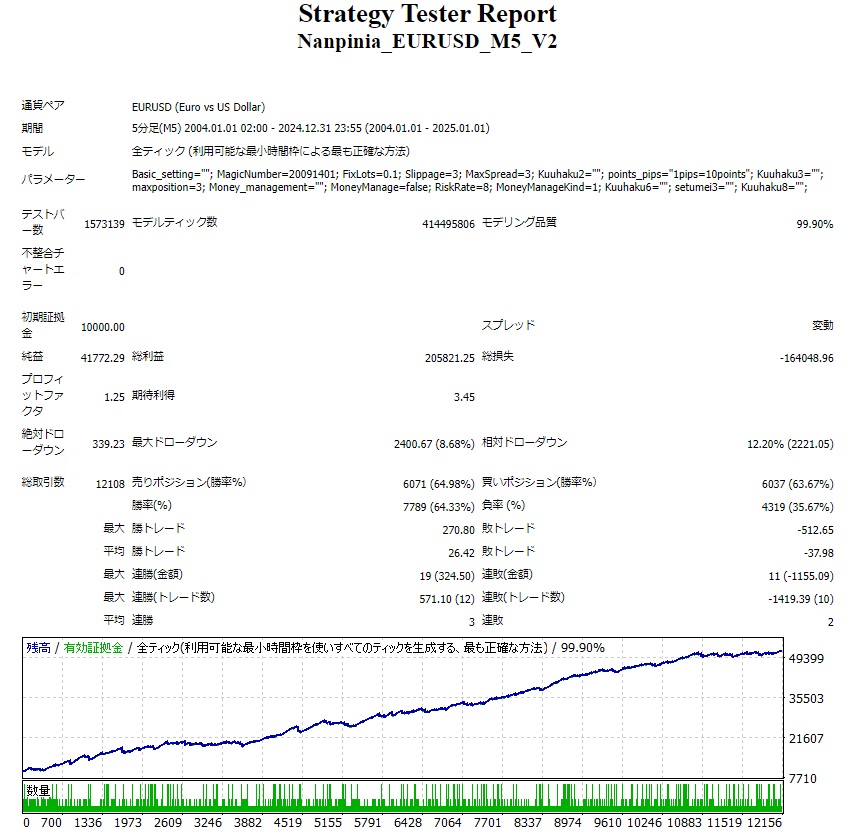Click initial deposit value 10000.00
Viewport: 851px width, 838px height.
103,327
